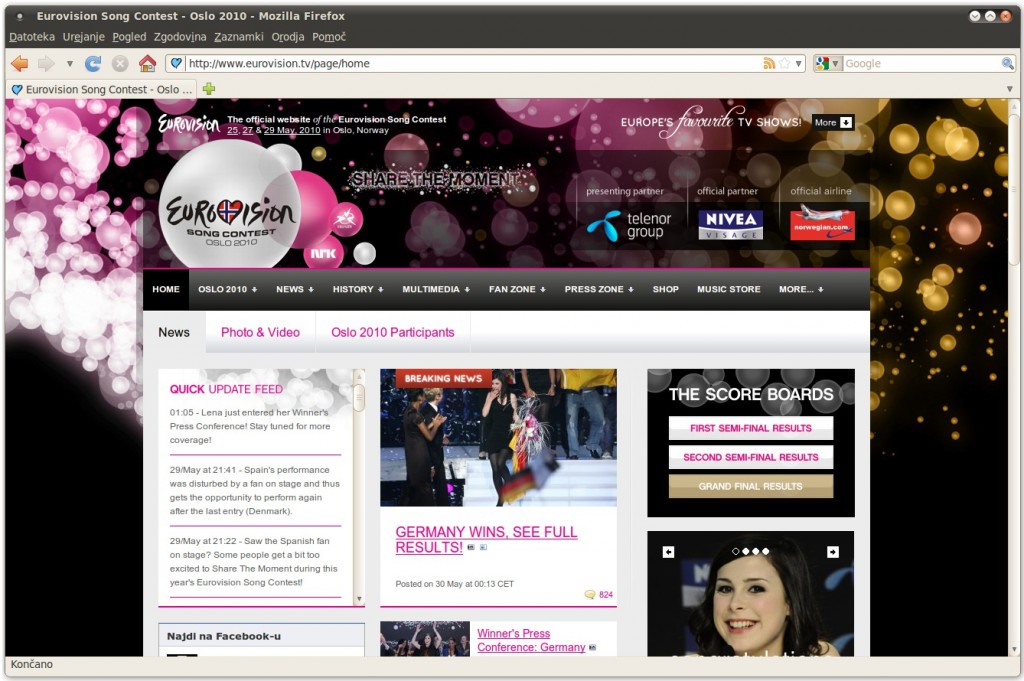The height and width of the screenshot is (681, 1024).
Task: Click the pink NRK logo bubble
Action: [323, 253]
